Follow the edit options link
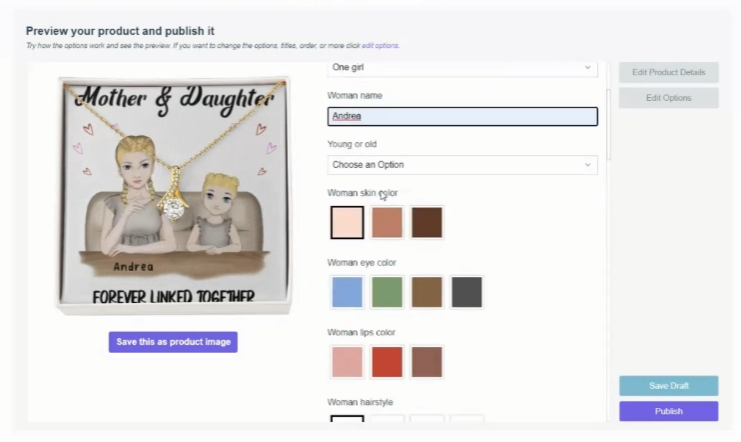The height and width of the screenshot is (442, 741). tap(380, 46)
